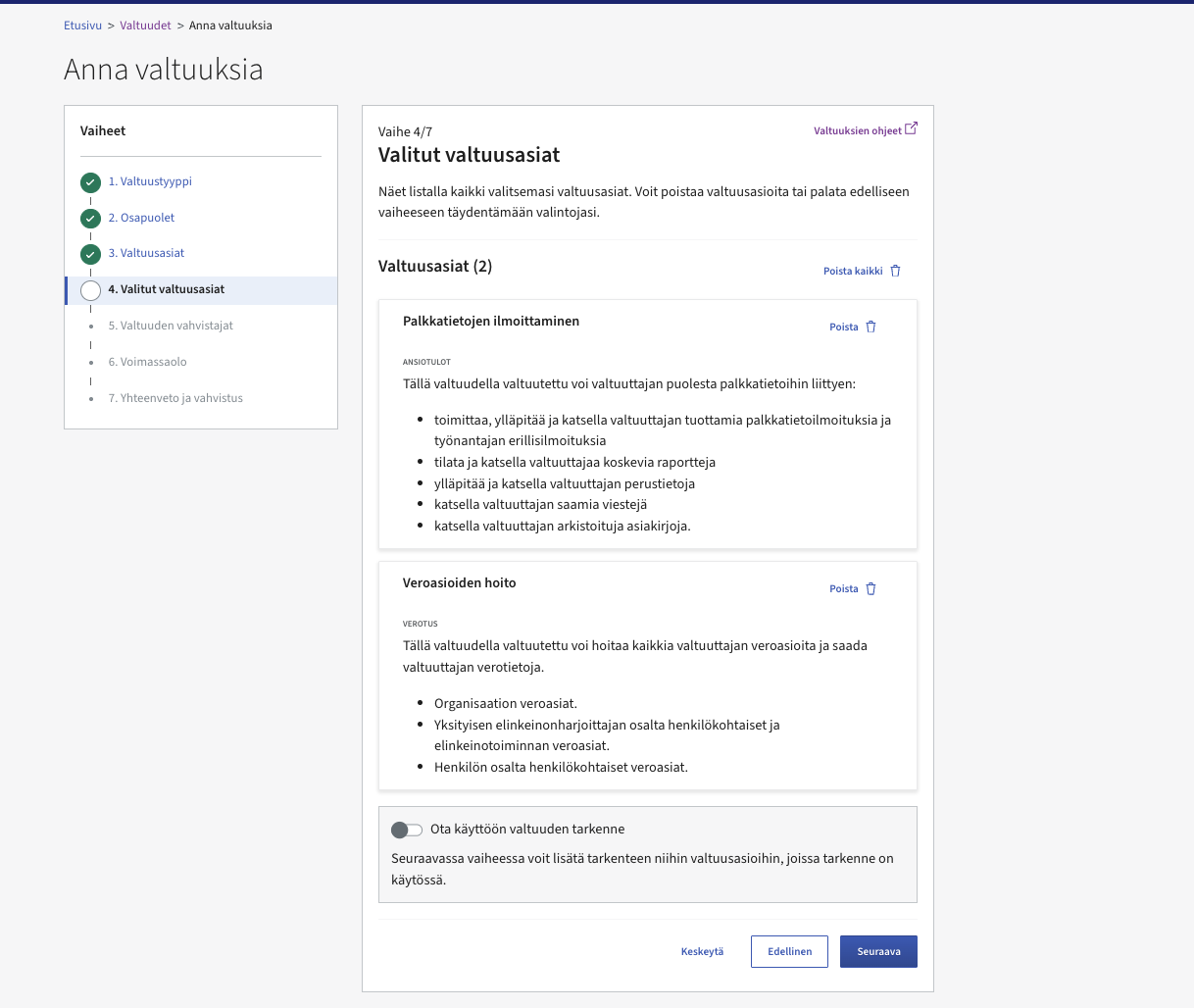Click the 'Anna valtuuksia' page title
Viewport: 1194px width, 1008px height.
[x=164, y=70]
